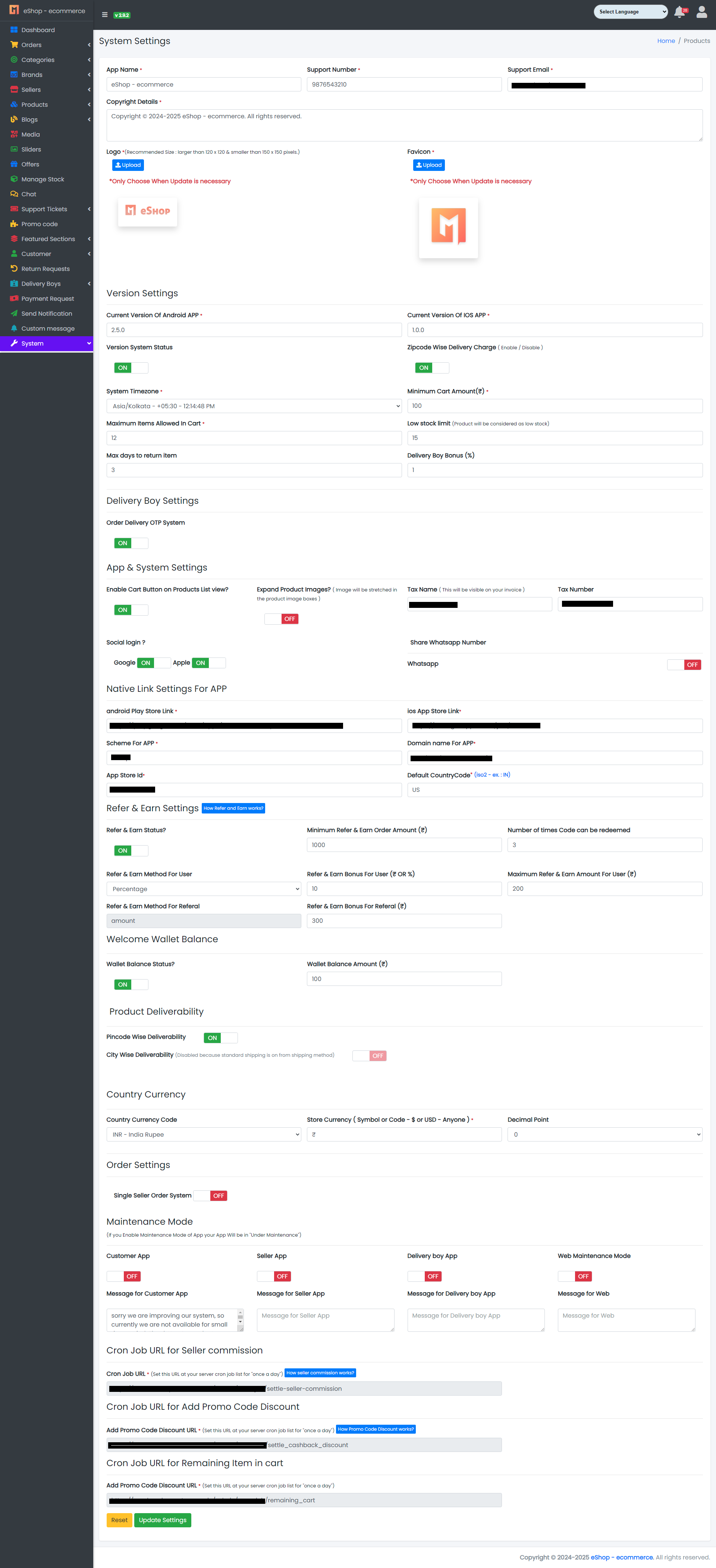Click the Media sidebar icon
This screenshot has height=1568, width=716.
click(x=14, y=134)
